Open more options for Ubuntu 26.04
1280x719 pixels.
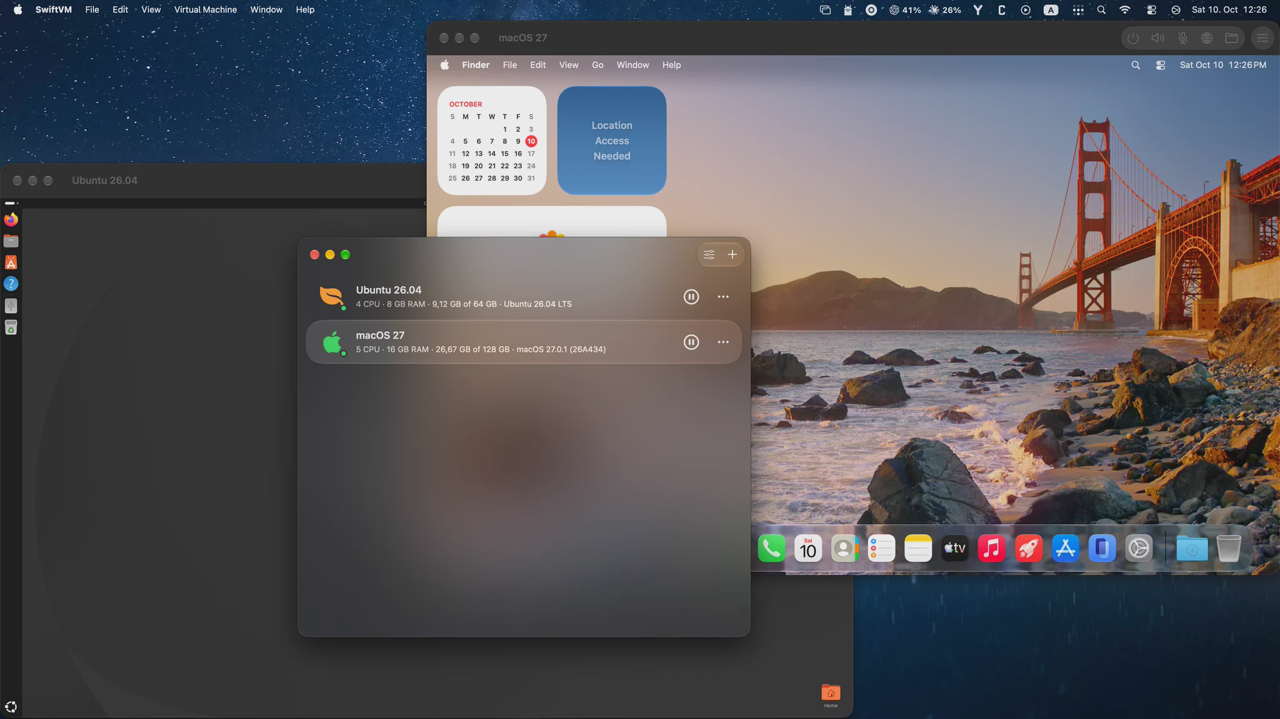[723, 297]
